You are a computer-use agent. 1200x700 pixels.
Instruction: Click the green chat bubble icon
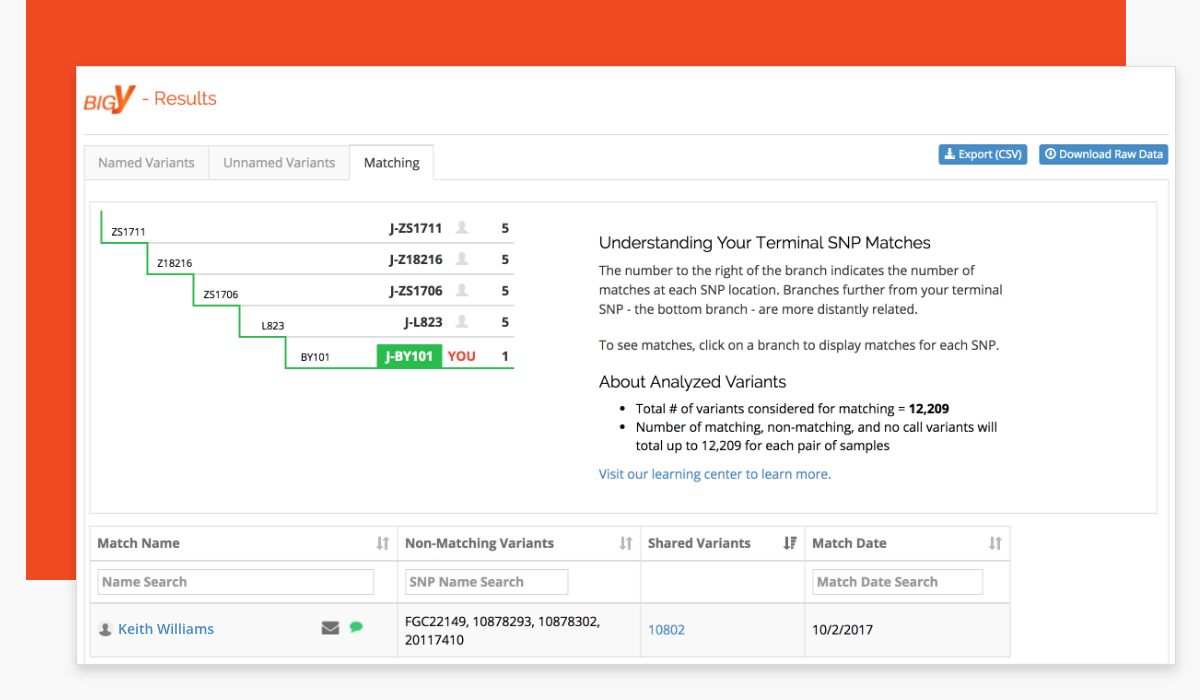coord(356,627)
